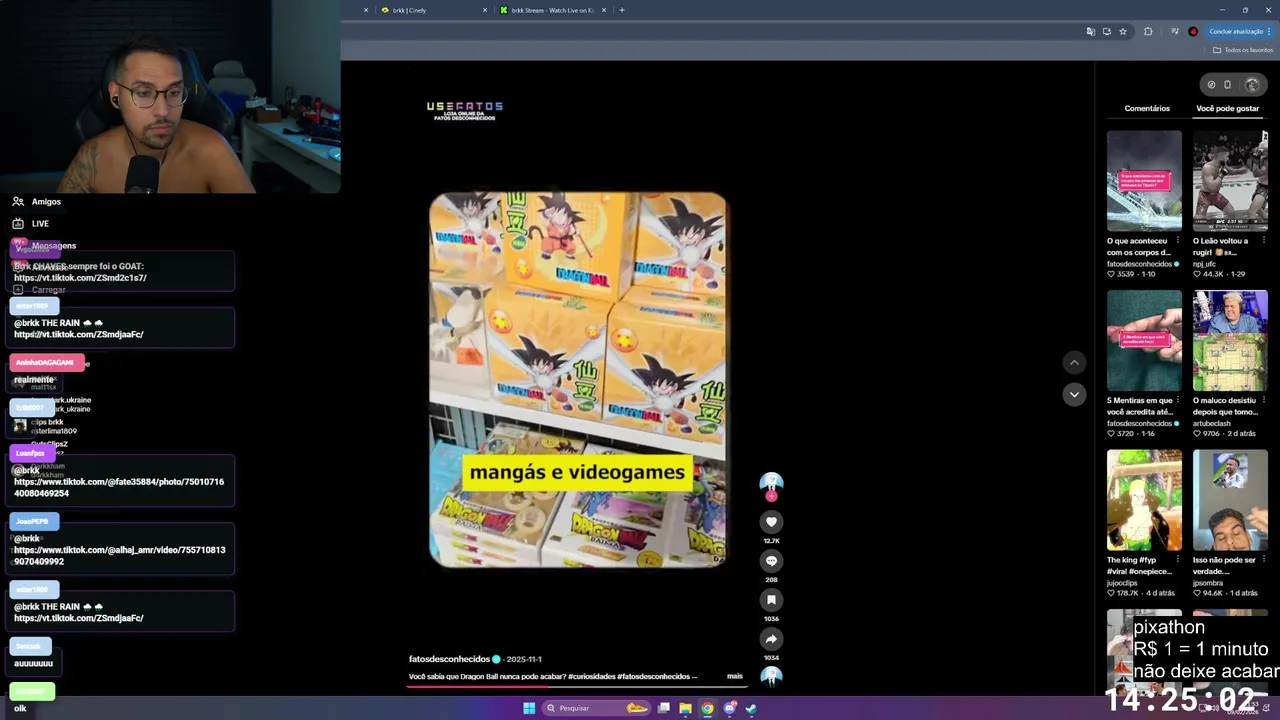Open the coin icon in TikTok header
This screenshot has height=720, width=1280.
click(1211, 85)
